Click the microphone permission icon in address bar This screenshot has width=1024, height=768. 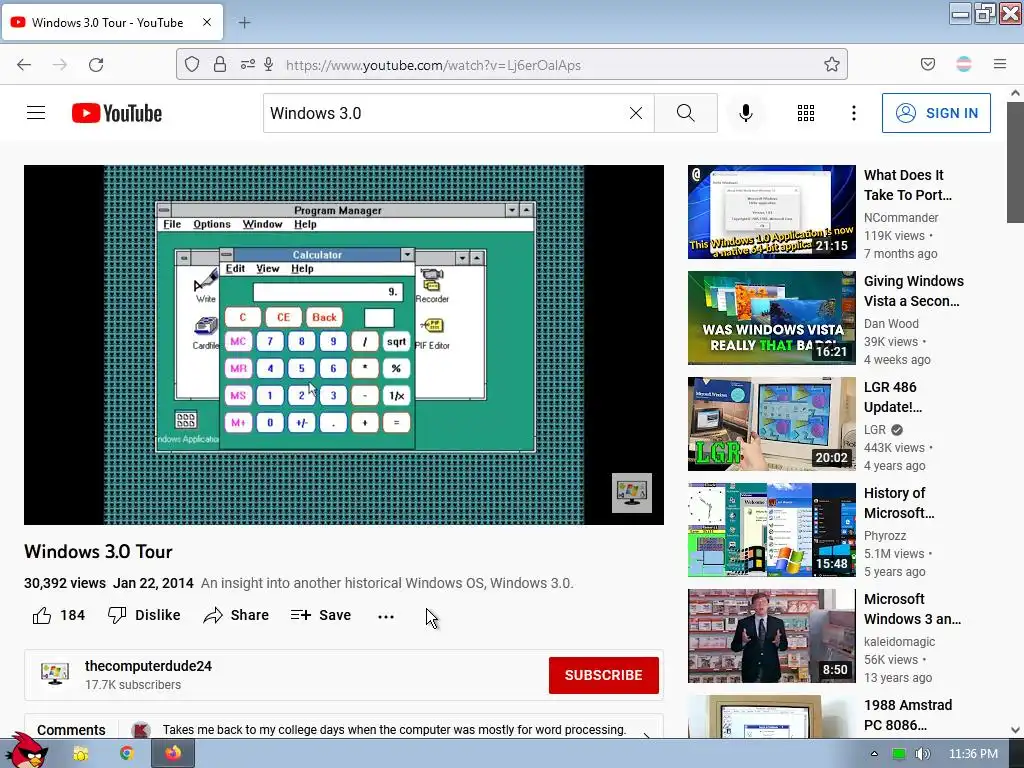(268, 64)
